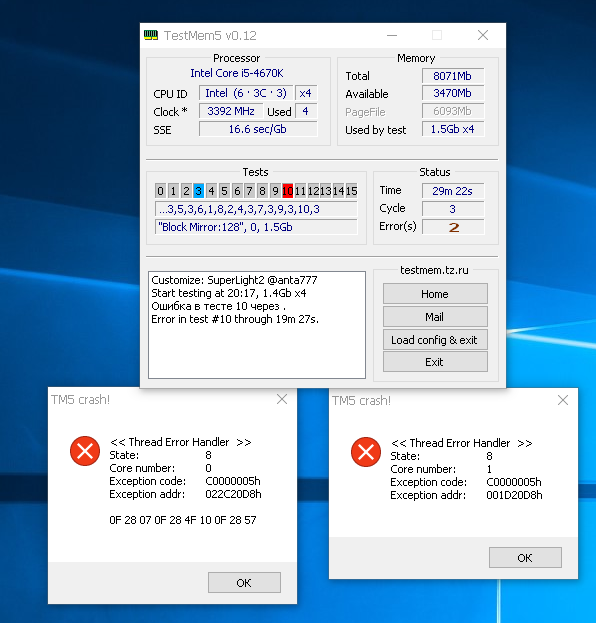Screen dimensions: 596x623
Task: Confirm OK in core 0 crash dialog
Action: 244,583
